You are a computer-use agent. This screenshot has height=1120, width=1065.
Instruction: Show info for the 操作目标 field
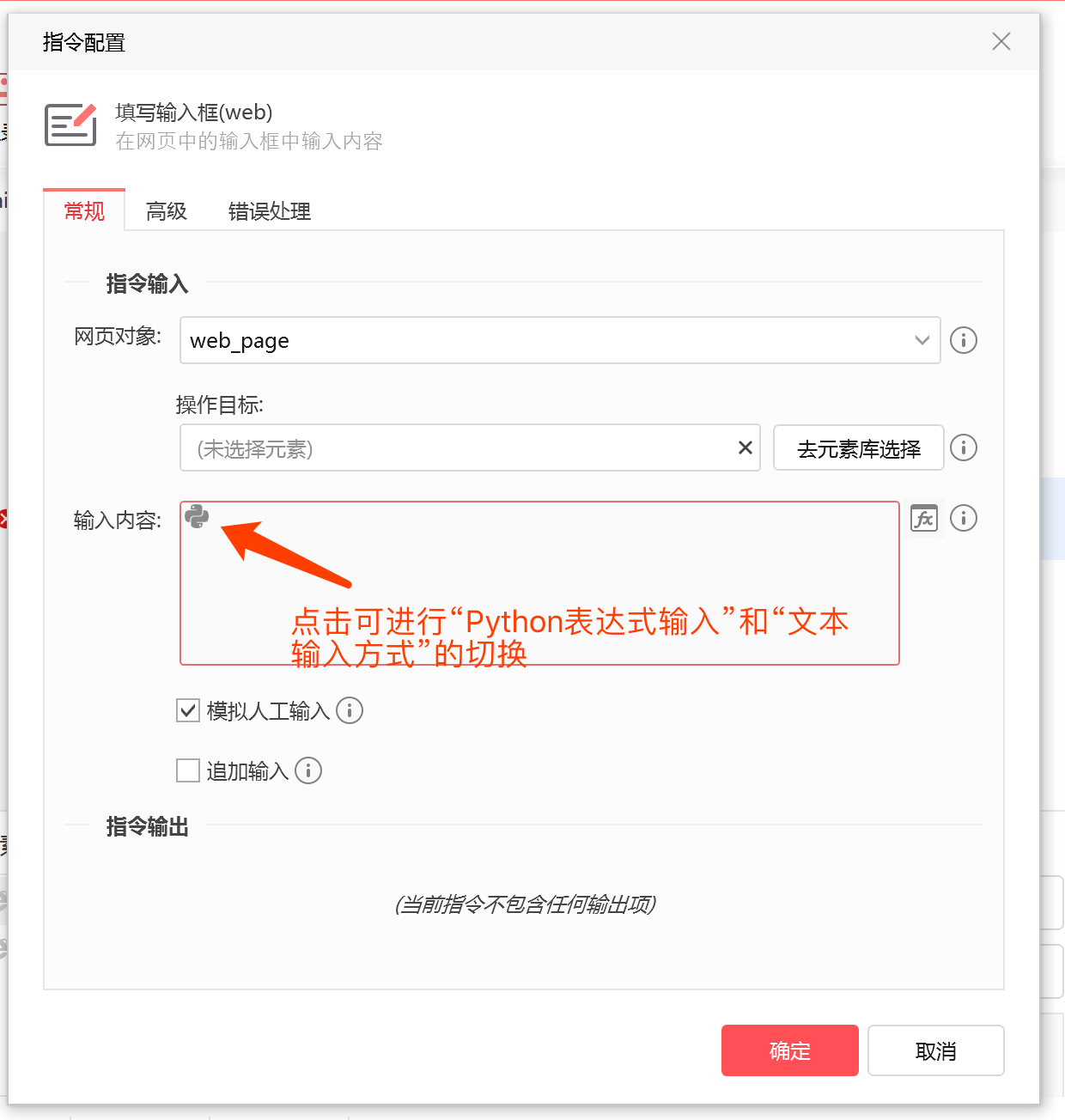tap(964, 447)
